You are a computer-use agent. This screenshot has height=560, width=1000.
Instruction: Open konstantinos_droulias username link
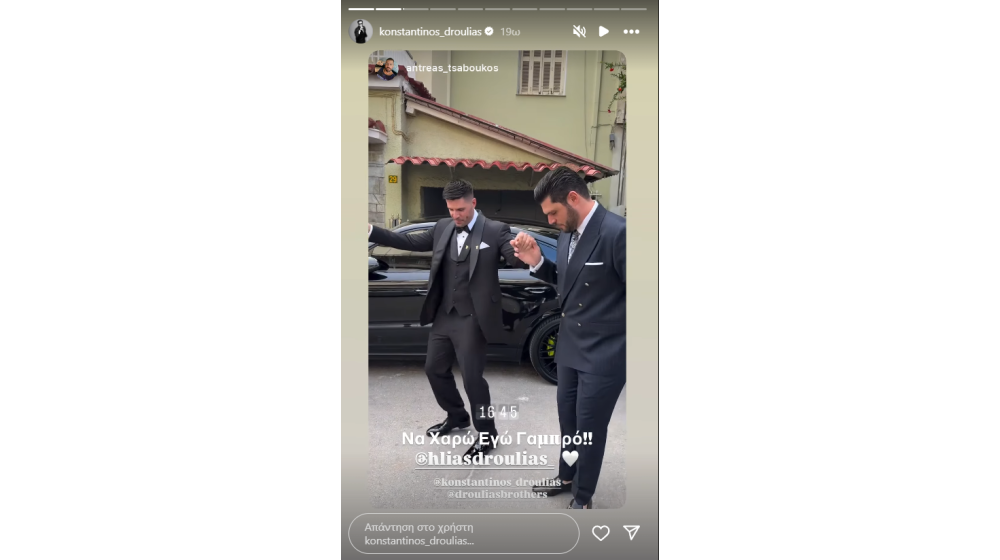pos(430,31)
